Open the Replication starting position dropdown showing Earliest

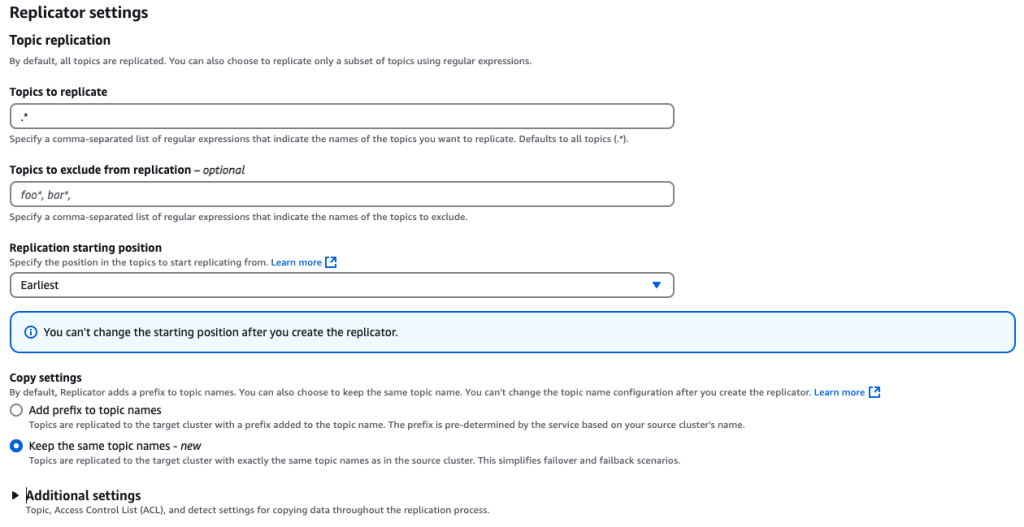(342, 285)
